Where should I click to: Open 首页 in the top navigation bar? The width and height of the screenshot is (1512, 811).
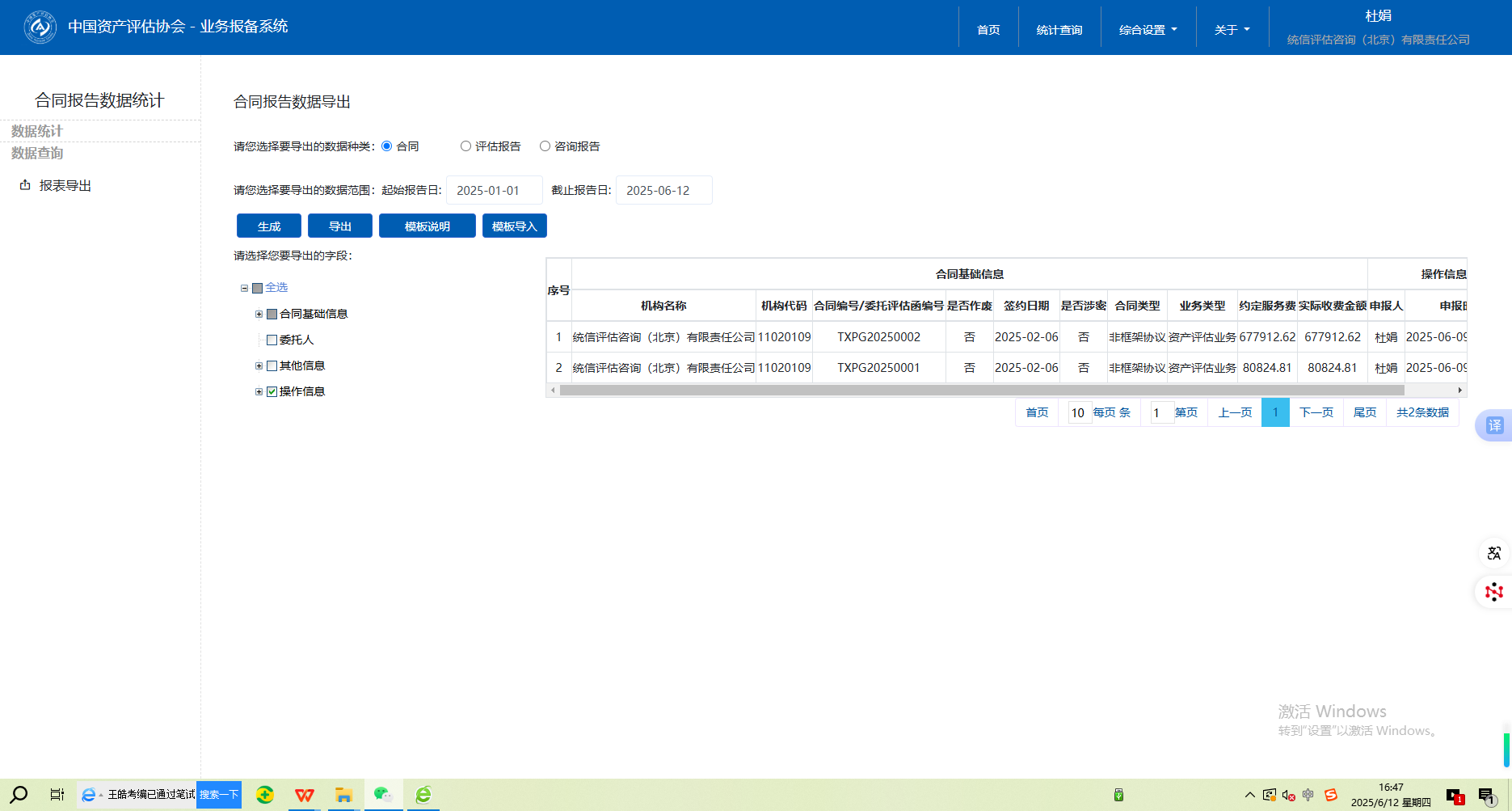pyautogui.click(x=988, y=30)
